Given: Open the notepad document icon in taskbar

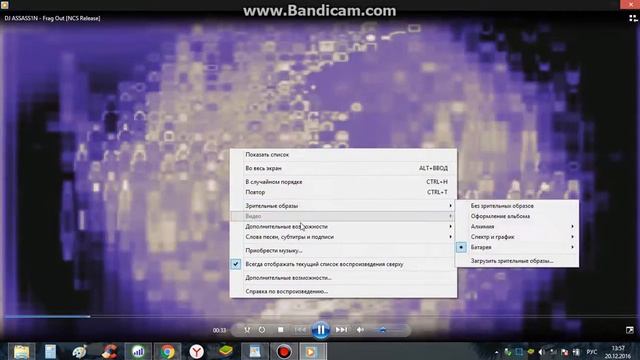Looking at the screenshot, I should [50, 351].
